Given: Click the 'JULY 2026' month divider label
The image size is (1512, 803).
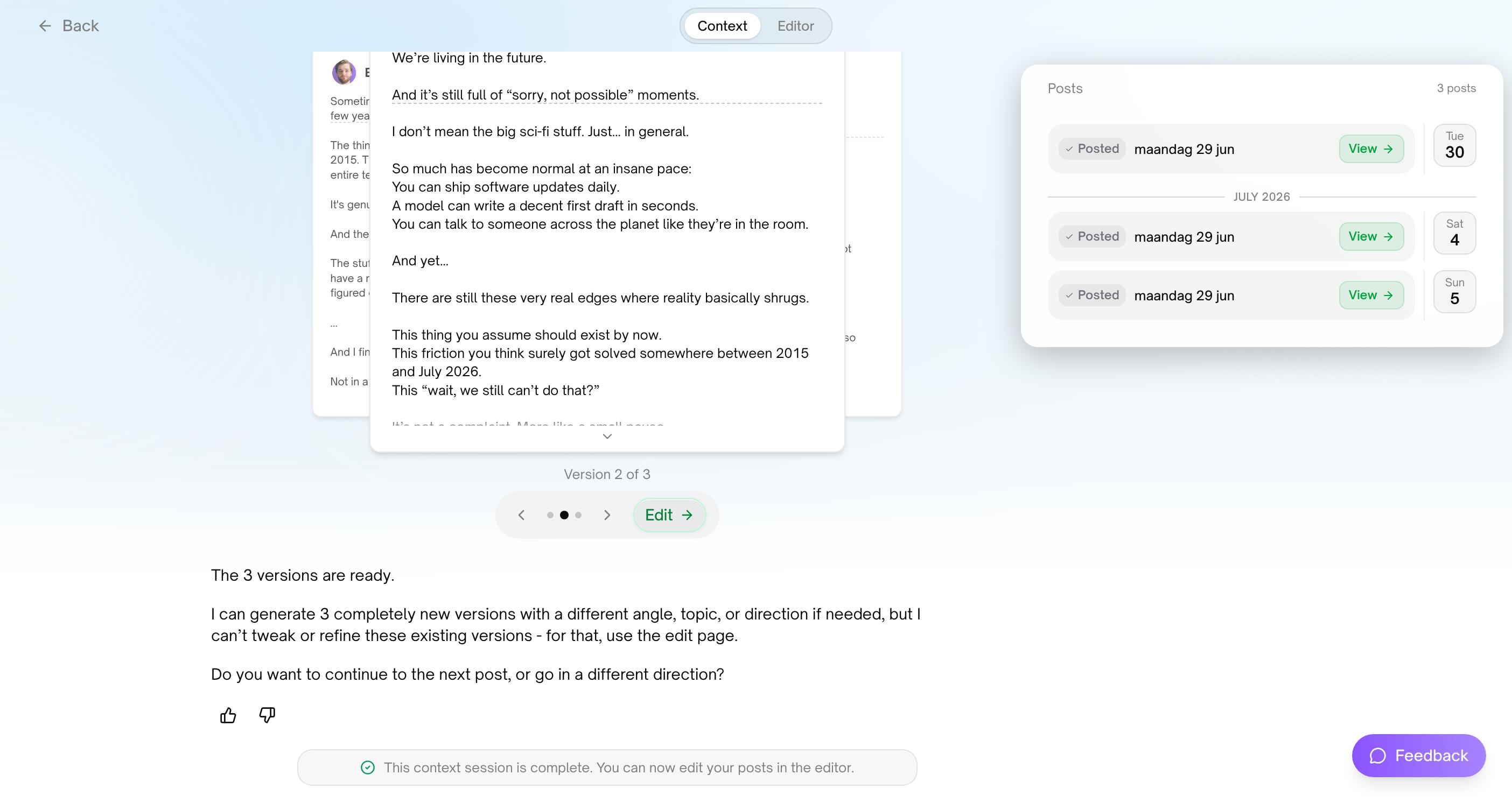Looking at the screenshot, I should tap(1262, 196).
